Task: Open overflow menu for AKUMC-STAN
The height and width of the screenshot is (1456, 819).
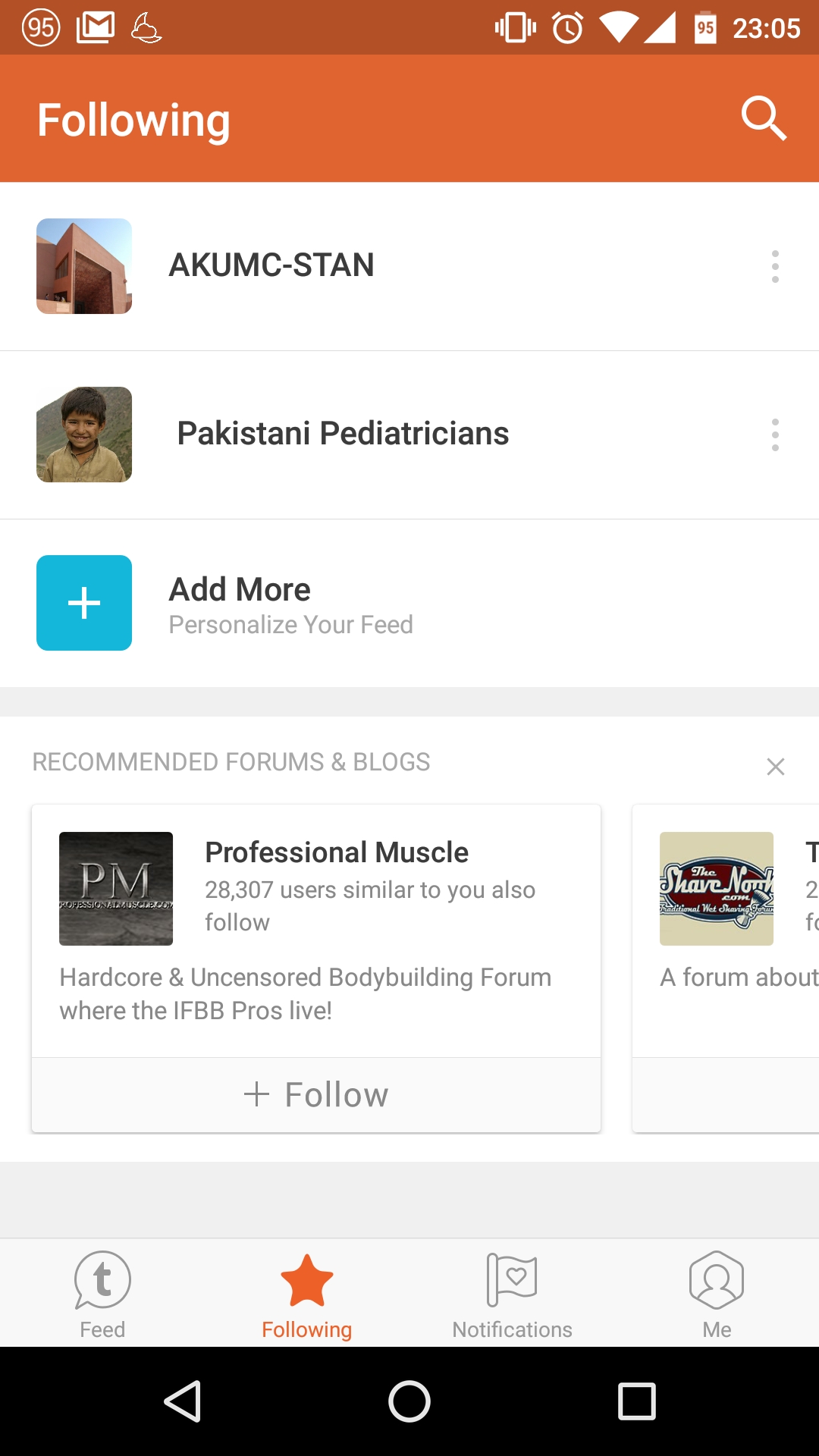Action: point(774,266)
